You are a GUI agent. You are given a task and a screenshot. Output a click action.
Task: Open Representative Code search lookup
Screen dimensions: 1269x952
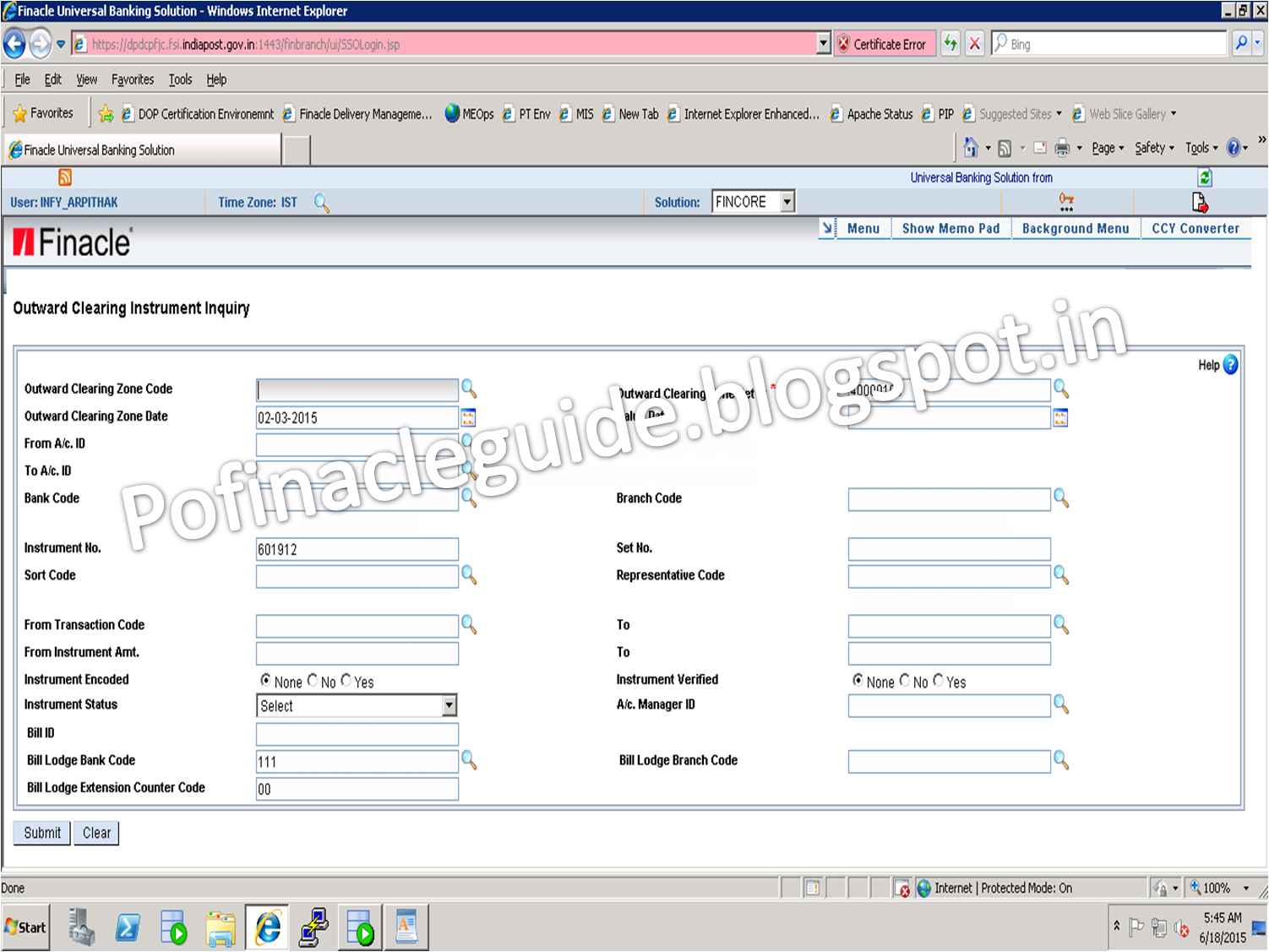[x=1061, y=575]
